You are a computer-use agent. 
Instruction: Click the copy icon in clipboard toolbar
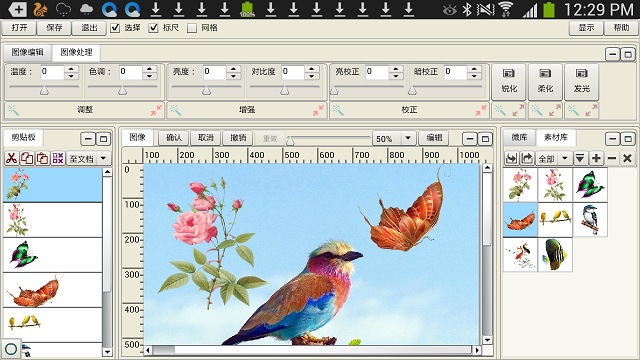(x=27, y=158)
